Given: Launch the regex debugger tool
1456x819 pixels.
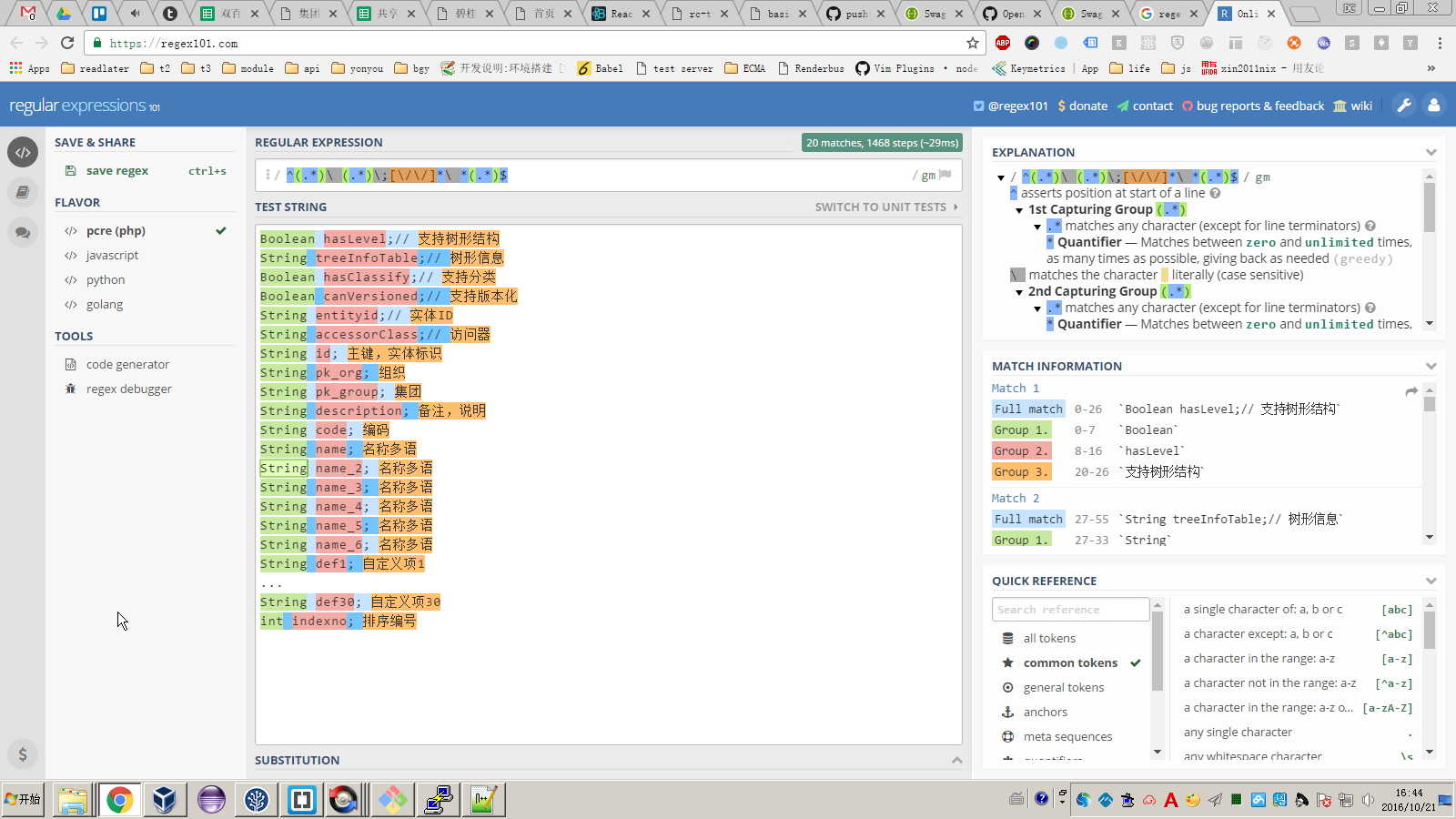Looking at the screenshot, I should [128, 389].
